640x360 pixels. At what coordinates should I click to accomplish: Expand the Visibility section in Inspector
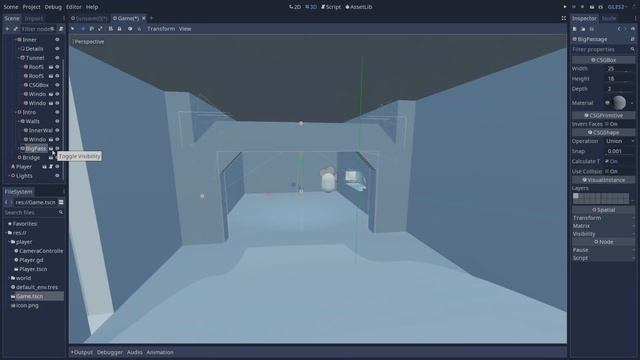(603, 234)
